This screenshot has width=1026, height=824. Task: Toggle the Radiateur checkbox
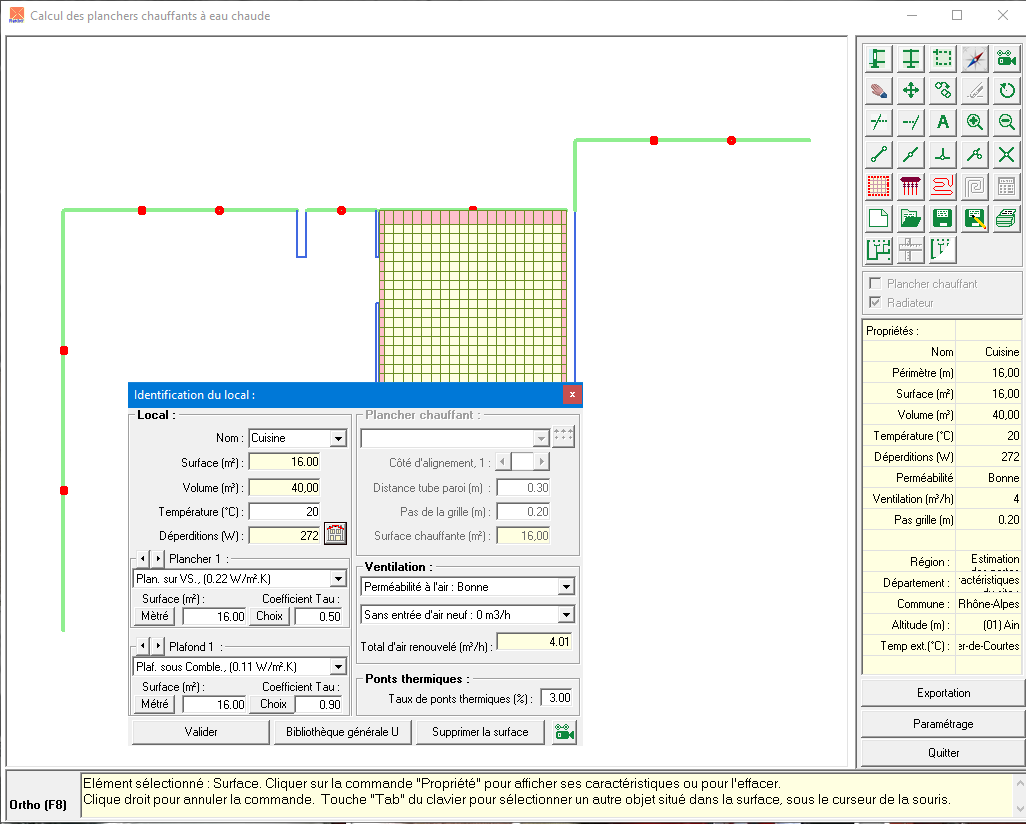pyautogui.click(x=875, y=303)
